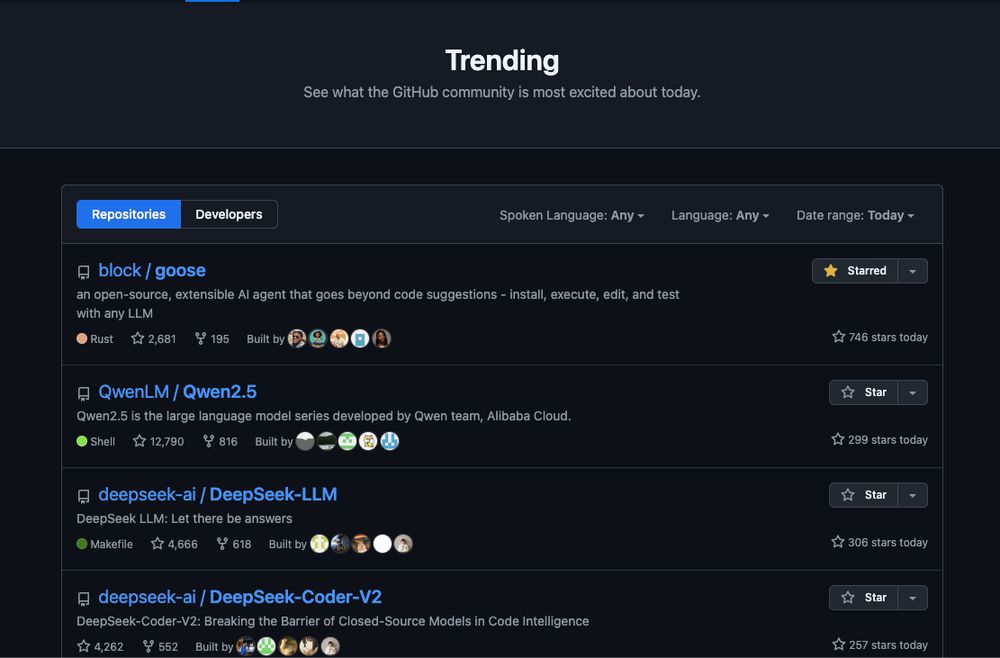Expand the star list dropdown for DeepSeek-LLM
Screen dimensions: 1000x658
[913, 495]
